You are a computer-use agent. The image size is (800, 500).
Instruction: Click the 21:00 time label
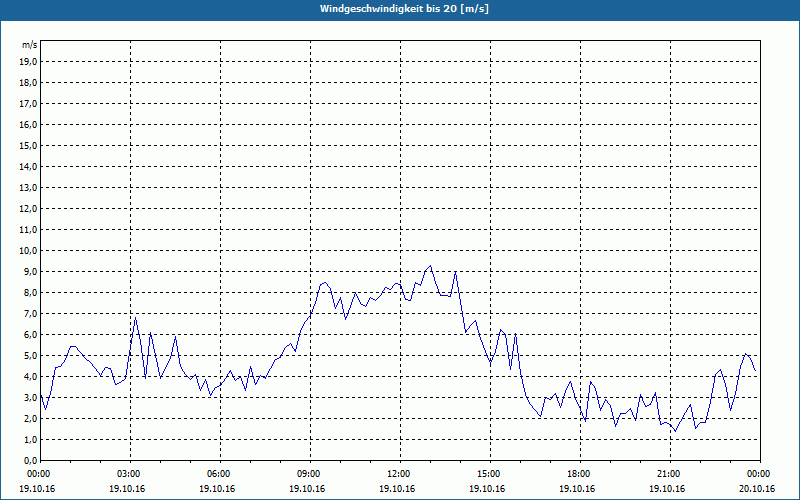(x=670, y=474)
